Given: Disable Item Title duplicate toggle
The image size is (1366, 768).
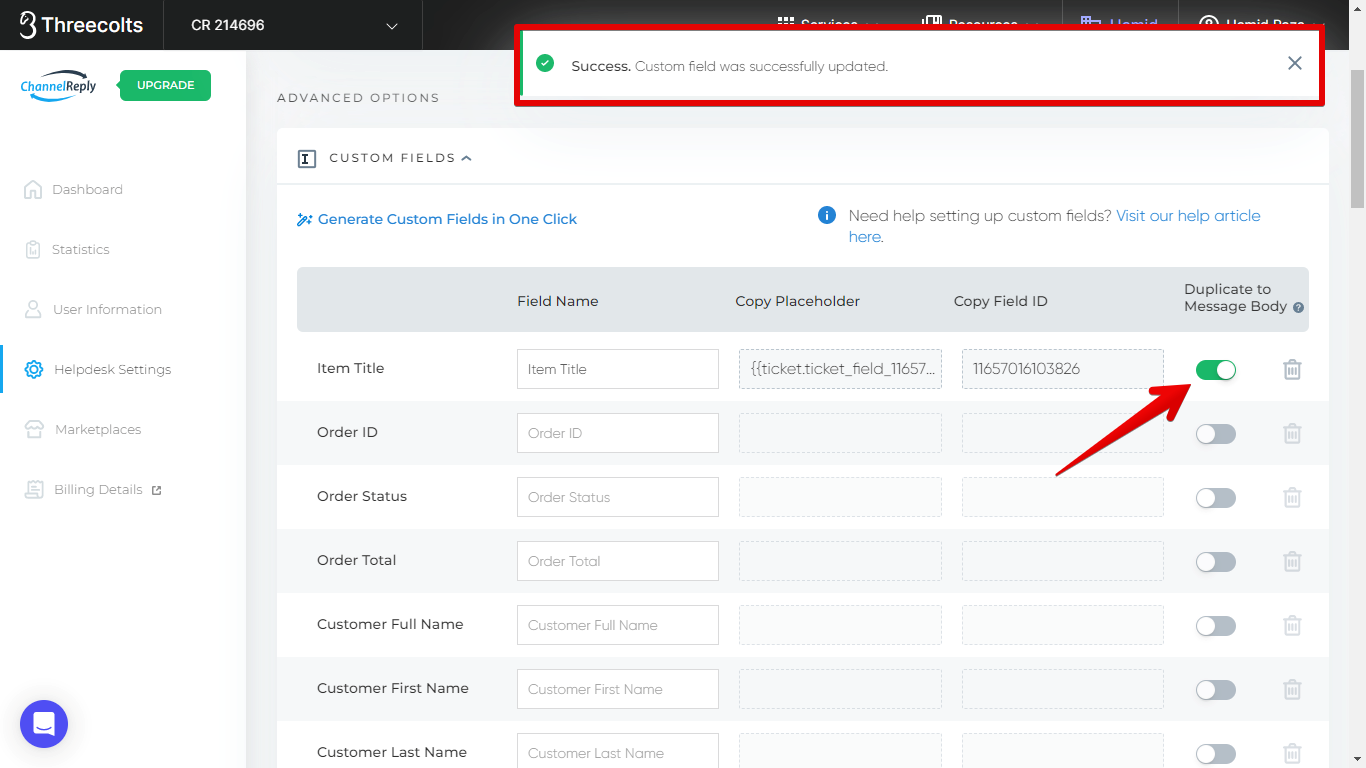Looking at the screenshot, I should click(1216, 370).
